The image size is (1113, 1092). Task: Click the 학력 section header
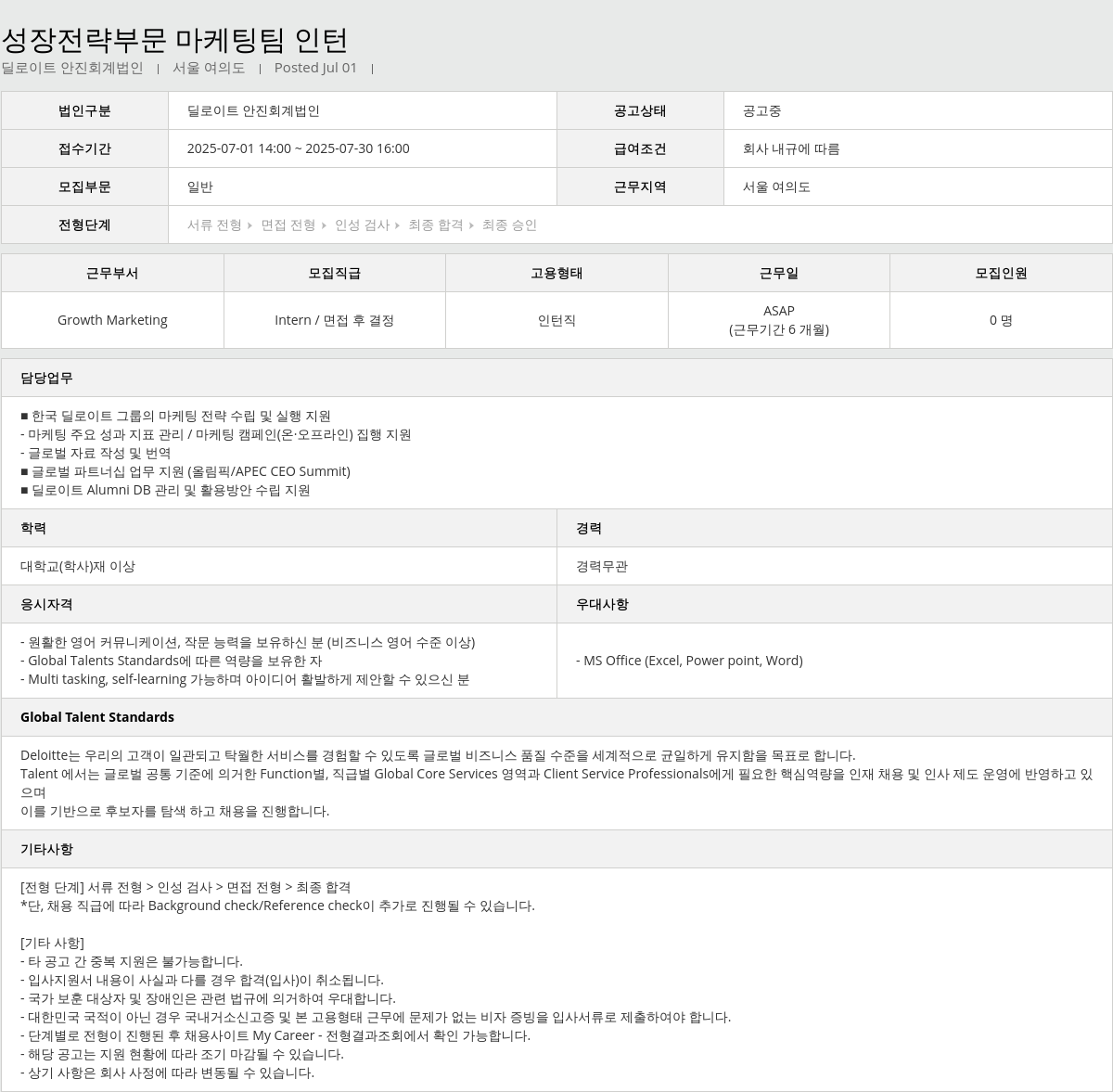[x=278, y=528]
